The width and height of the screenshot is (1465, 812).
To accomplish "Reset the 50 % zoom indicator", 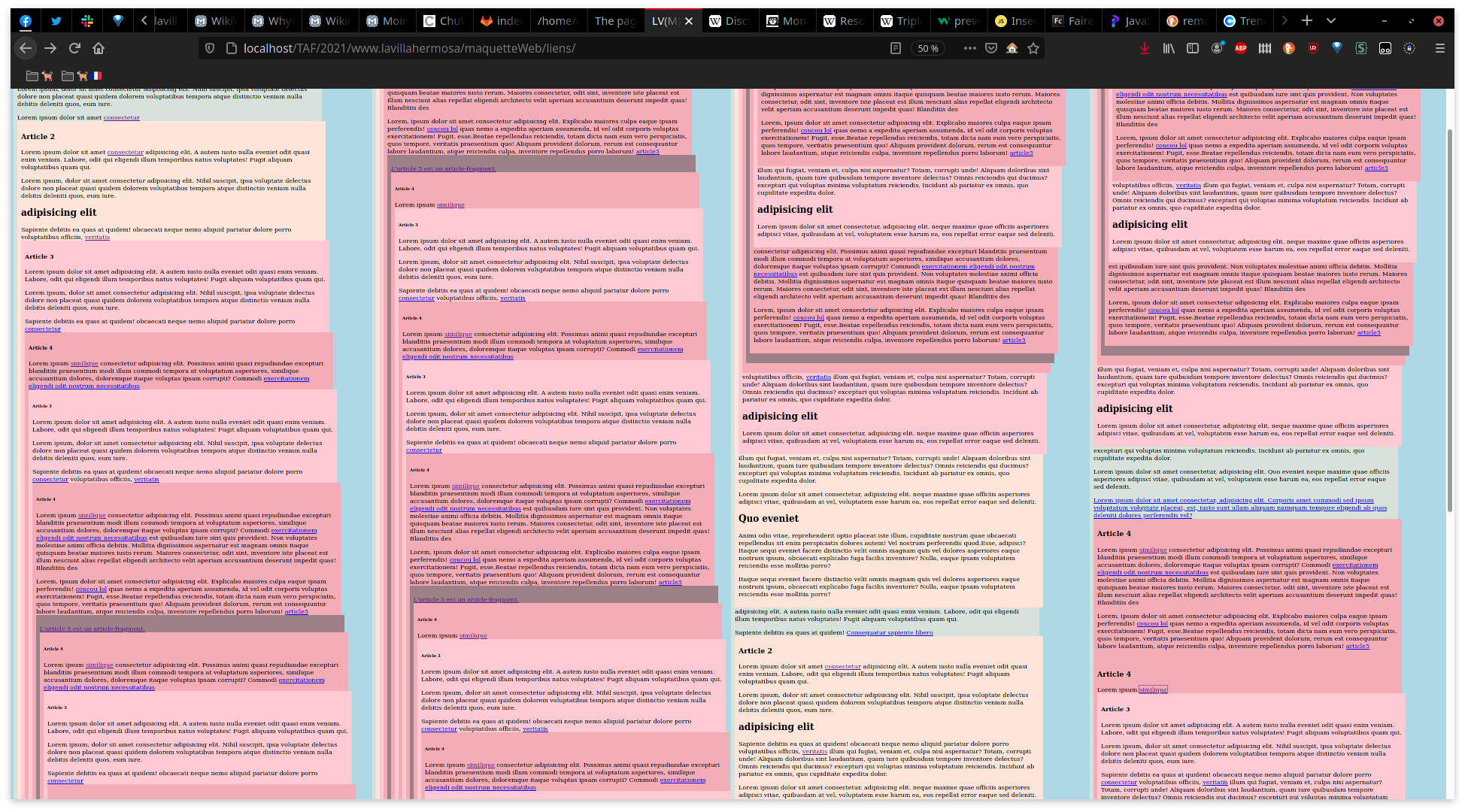I will click(x=928, y=48).
